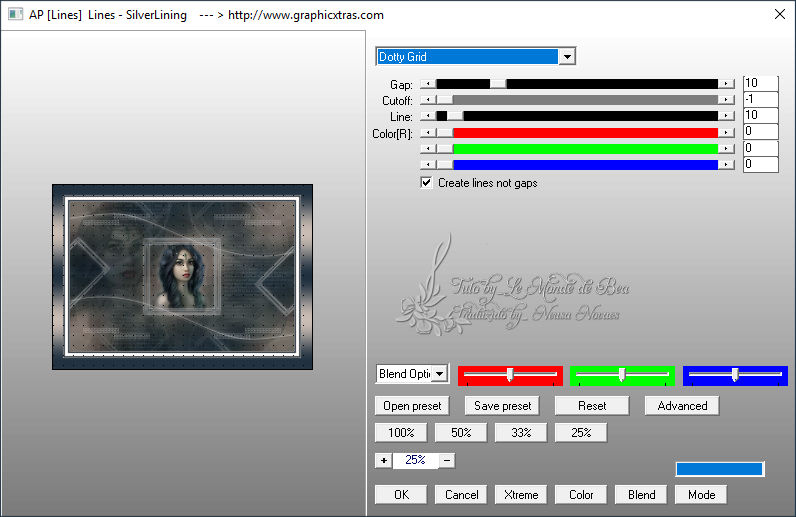The image size is (796, 517).
Task: Focus the Line value field
Action: (760, 115)
